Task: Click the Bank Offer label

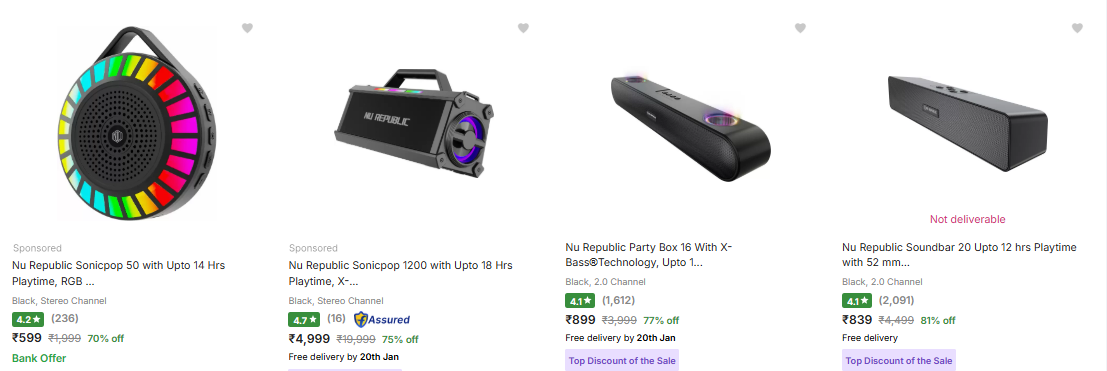Action: [39, 358]
